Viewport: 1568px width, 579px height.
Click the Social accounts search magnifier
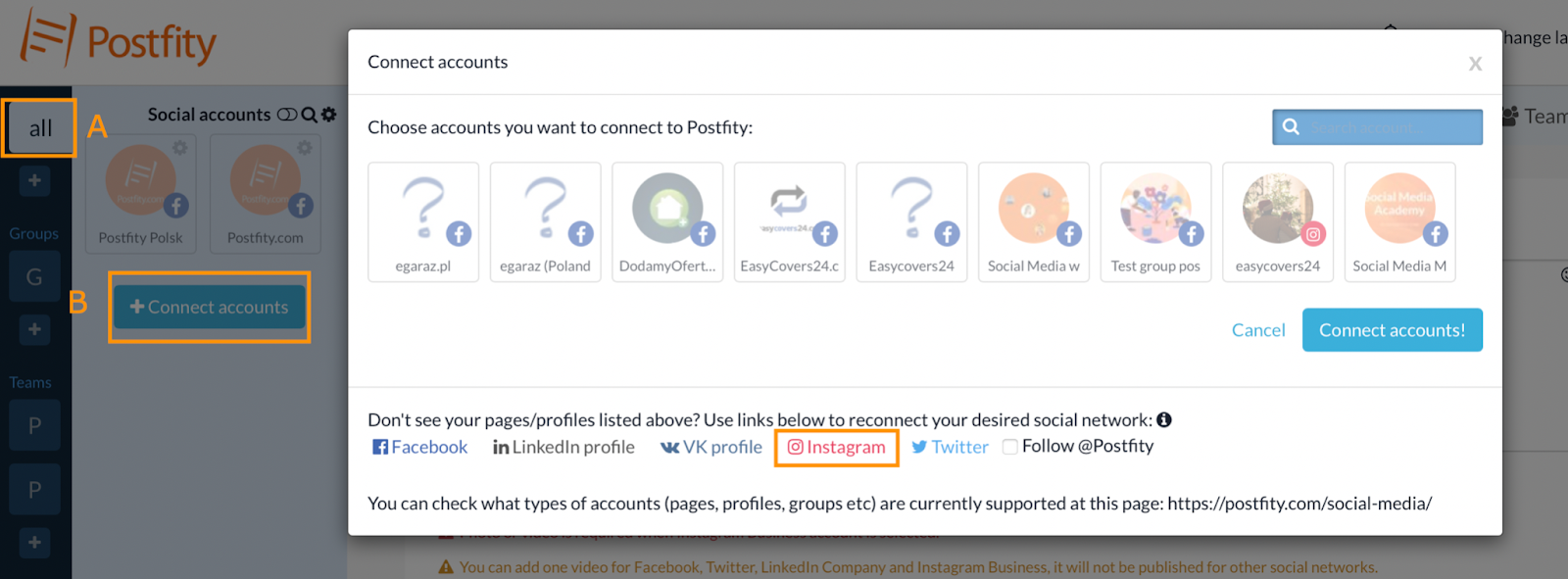(x=309, y=115)
